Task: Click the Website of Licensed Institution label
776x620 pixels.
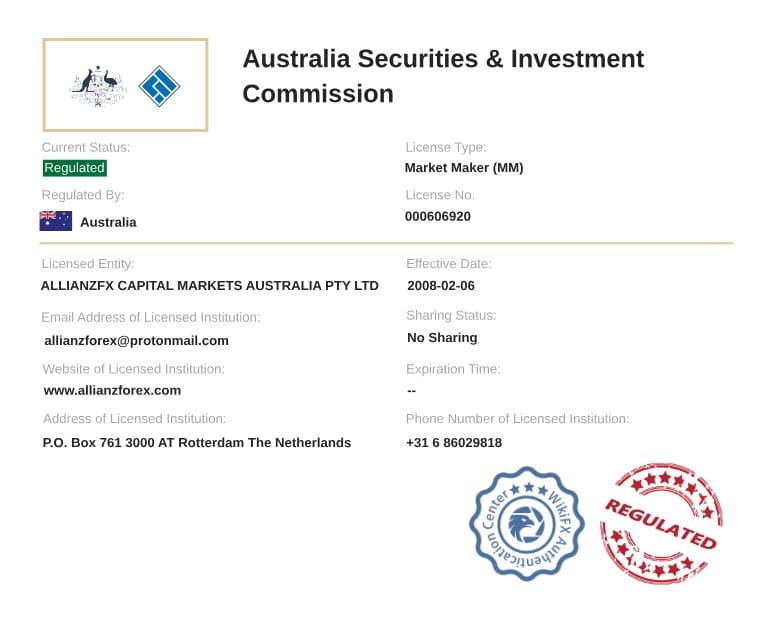Action: [x=134, y=369]
